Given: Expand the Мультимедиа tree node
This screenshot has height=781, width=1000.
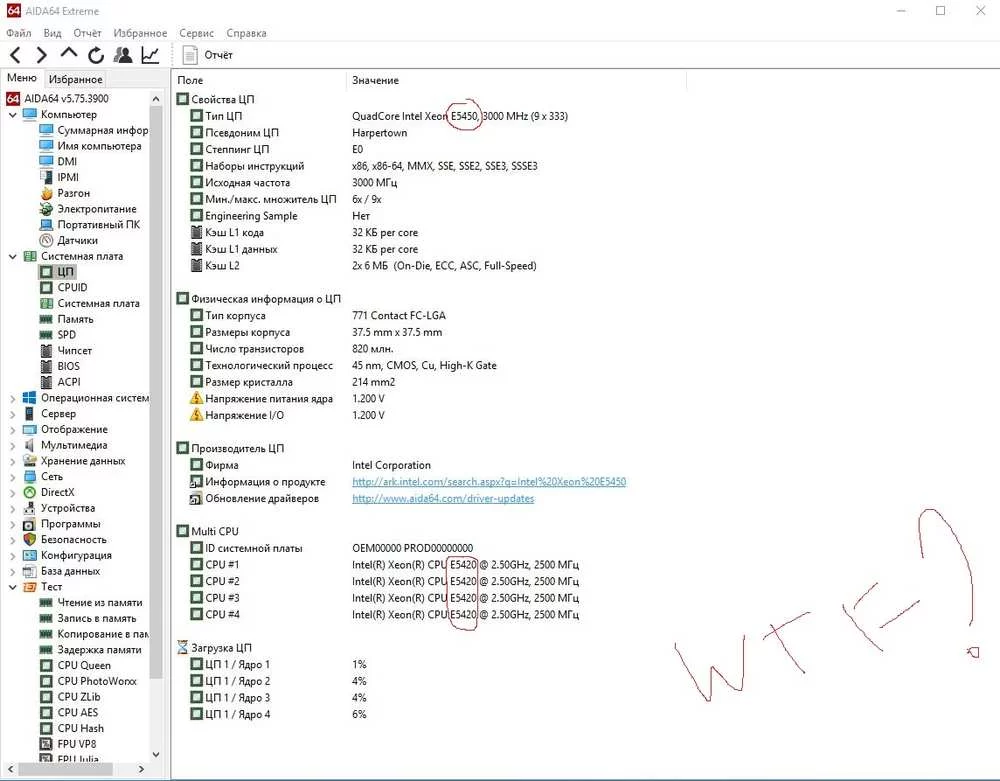Looking at the screenshot, I should tap(12, 446).
